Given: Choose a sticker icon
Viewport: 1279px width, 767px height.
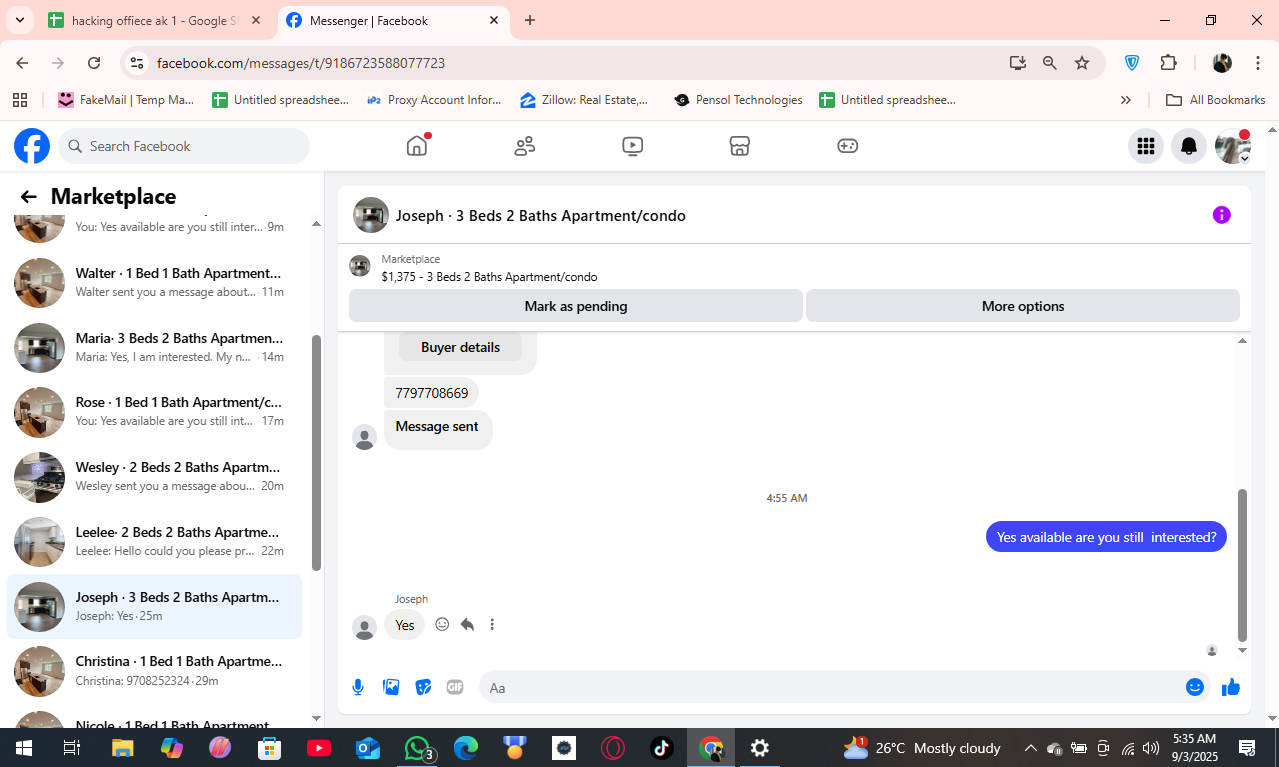Looking at the screenshot, I should coord(423,687).
